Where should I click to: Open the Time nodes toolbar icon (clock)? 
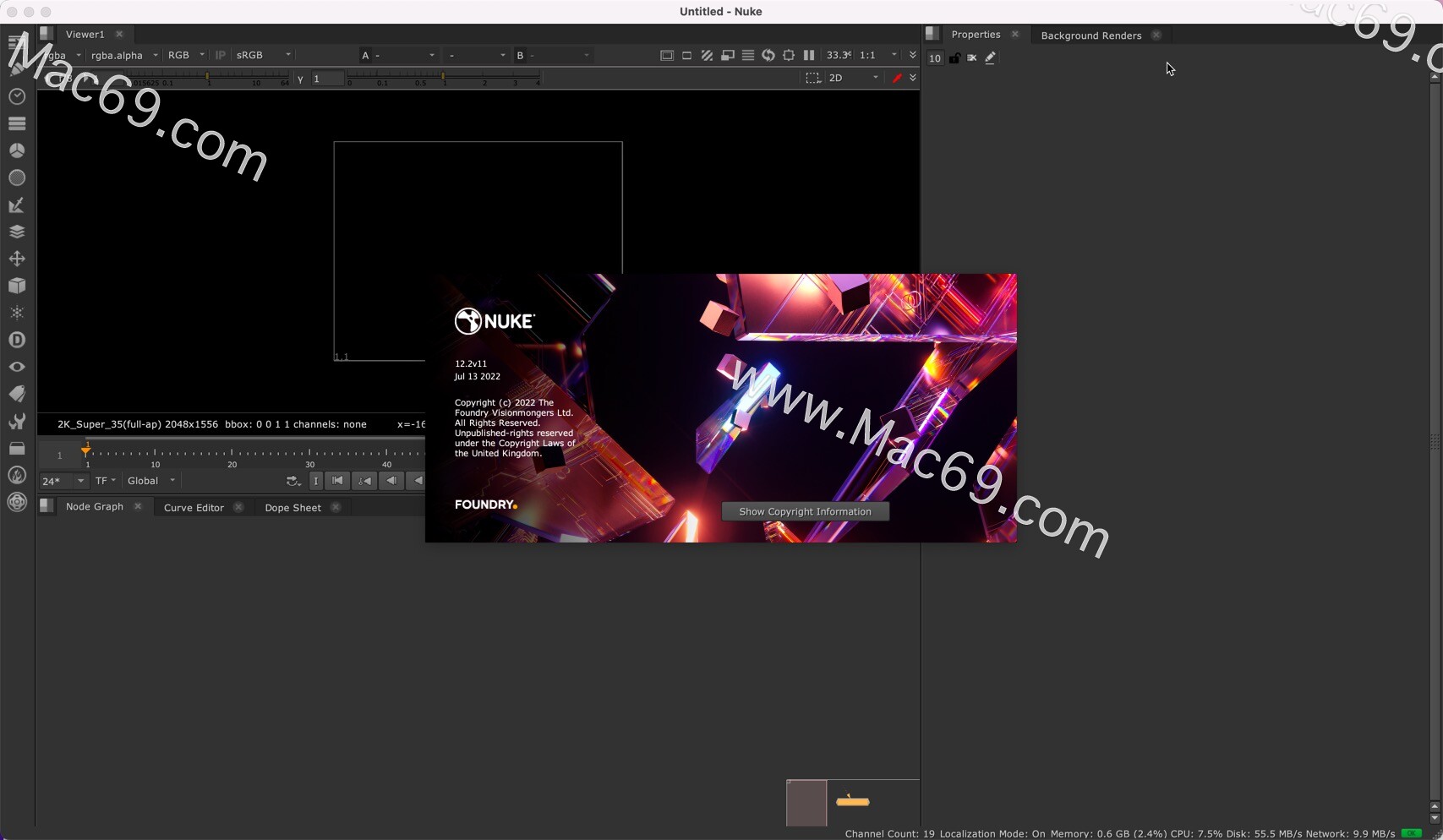(17, 96)
